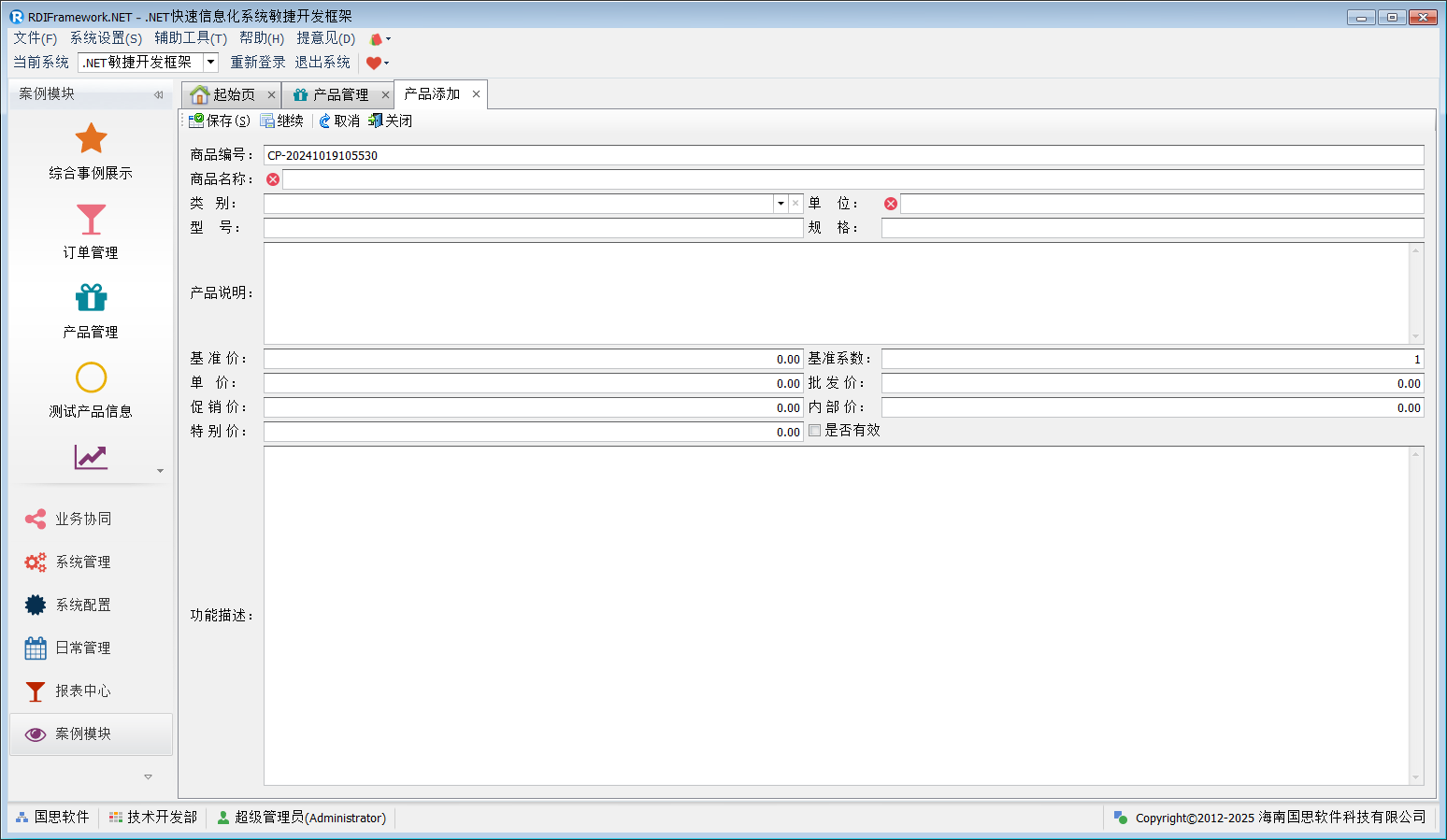
Task: Click the 关闭 close toolbar icon
Action: [x=376, y=121]
